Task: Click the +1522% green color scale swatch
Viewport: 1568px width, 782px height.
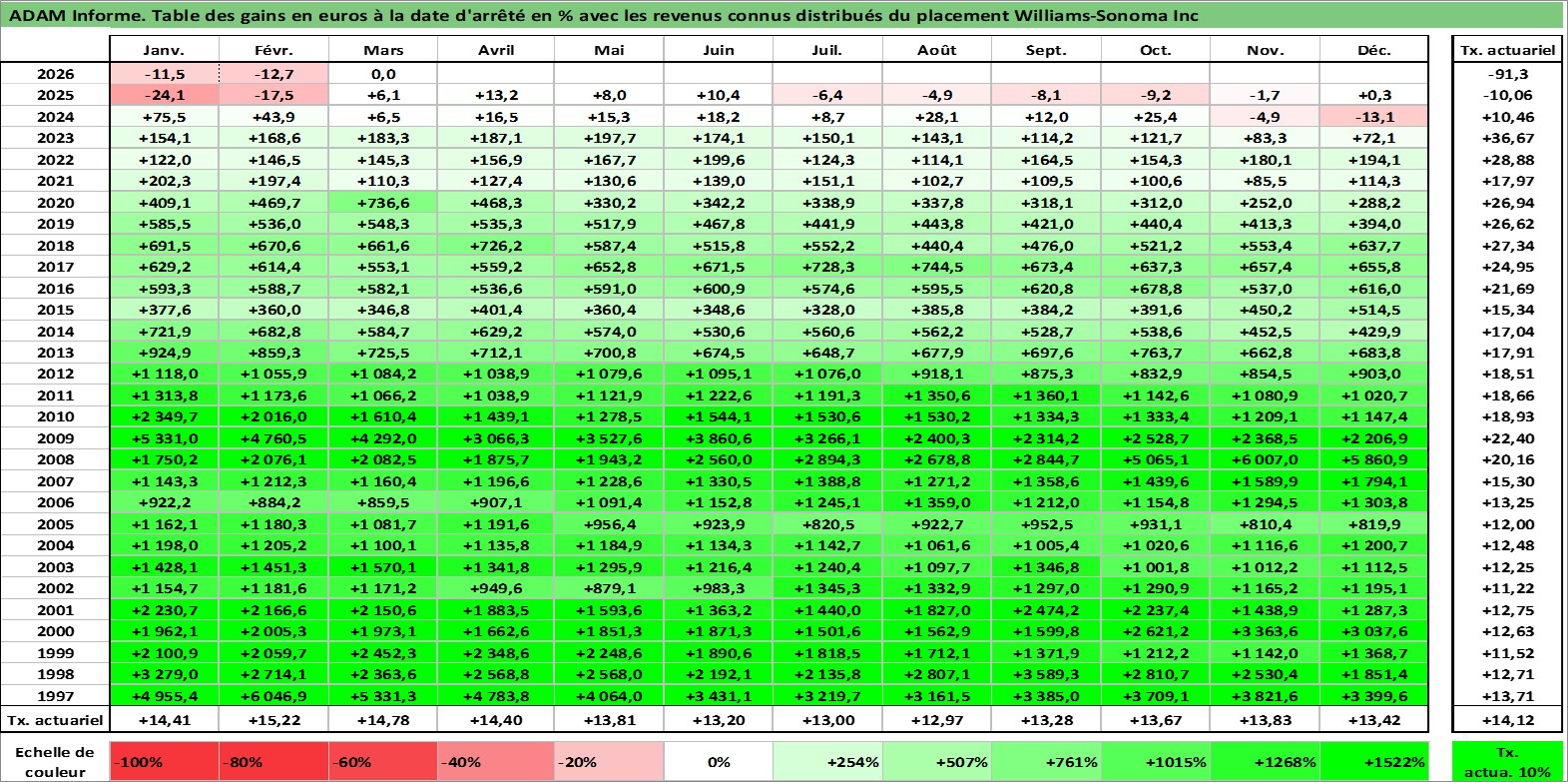Action: pos(1374,761)
